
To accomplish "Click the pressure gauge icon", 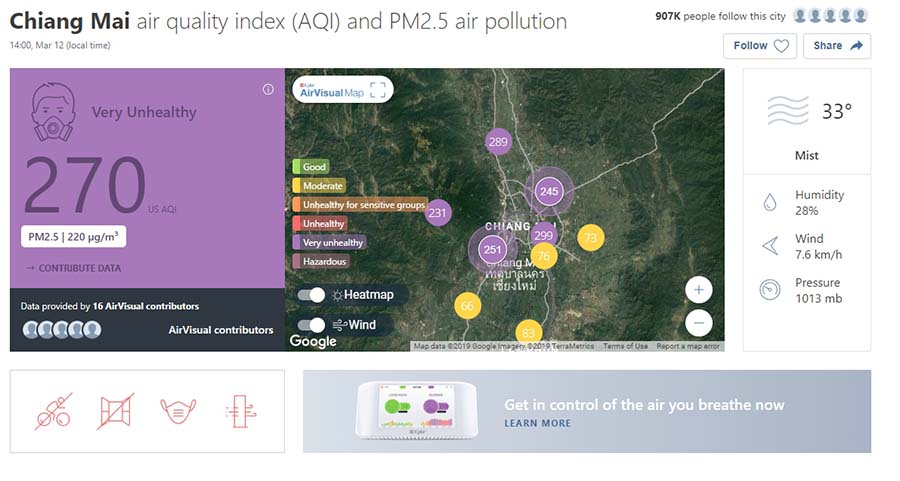I will point(770,290).
